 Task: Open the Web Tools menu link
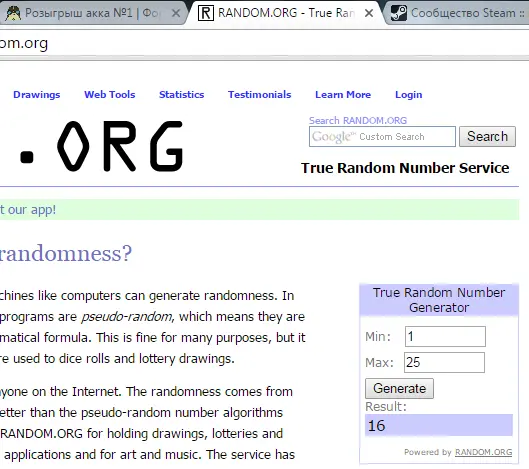point(110,94)
